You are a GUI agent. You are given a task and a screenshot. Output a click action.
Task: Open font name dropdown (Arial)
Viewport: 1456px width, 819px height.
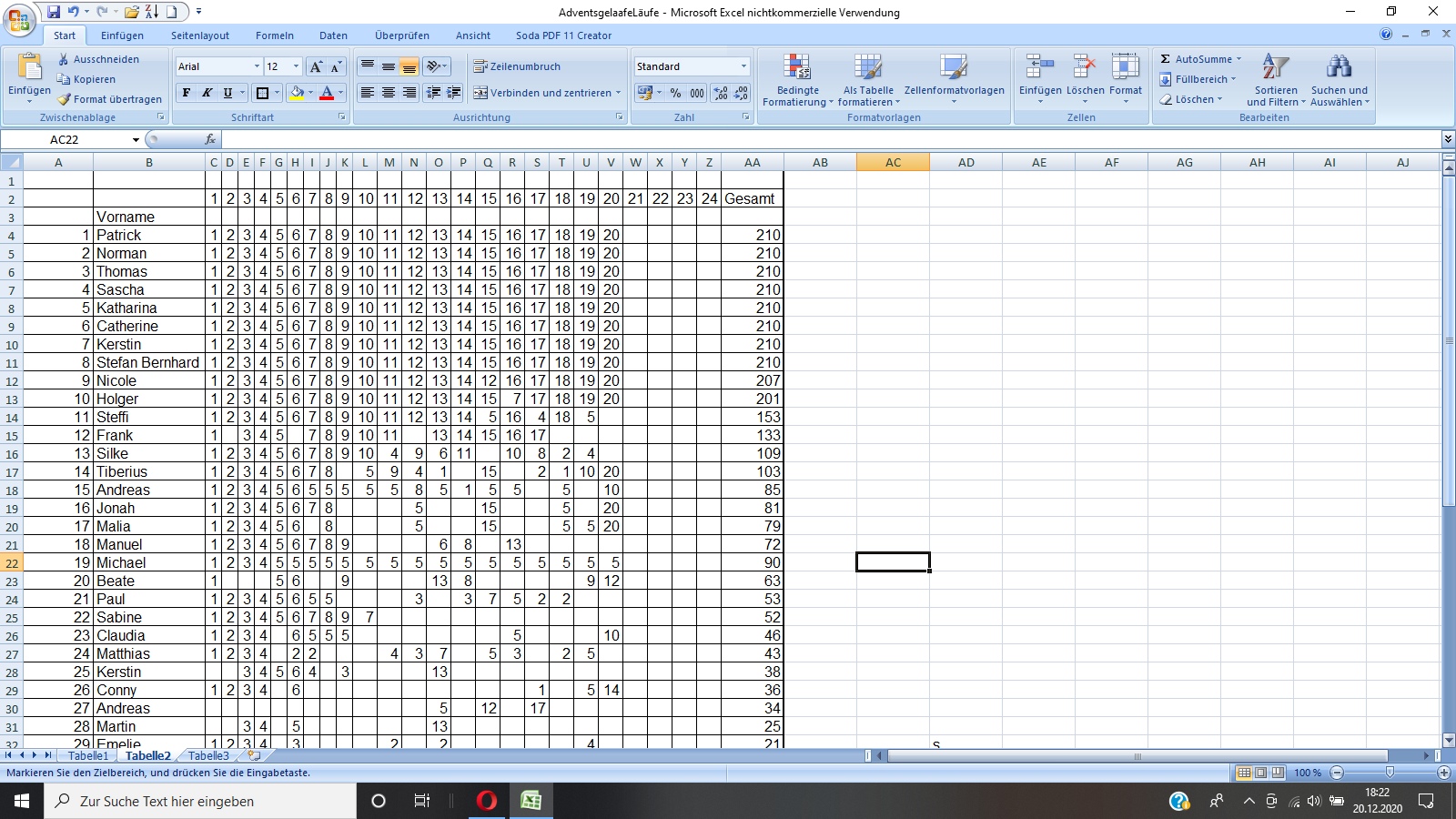point(257,66)
